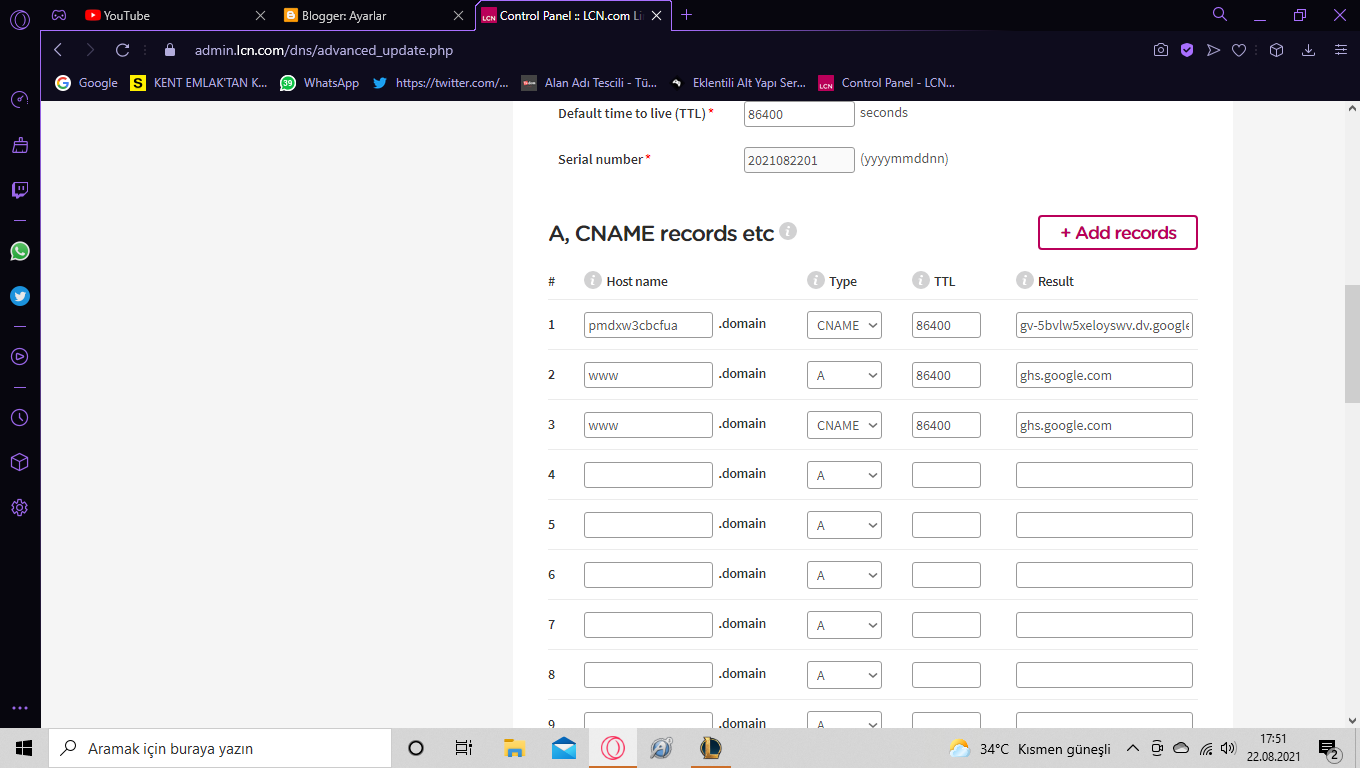The image size is (1360, 768).
Task: Open Windows Start menu
Action: coord(24,748)
